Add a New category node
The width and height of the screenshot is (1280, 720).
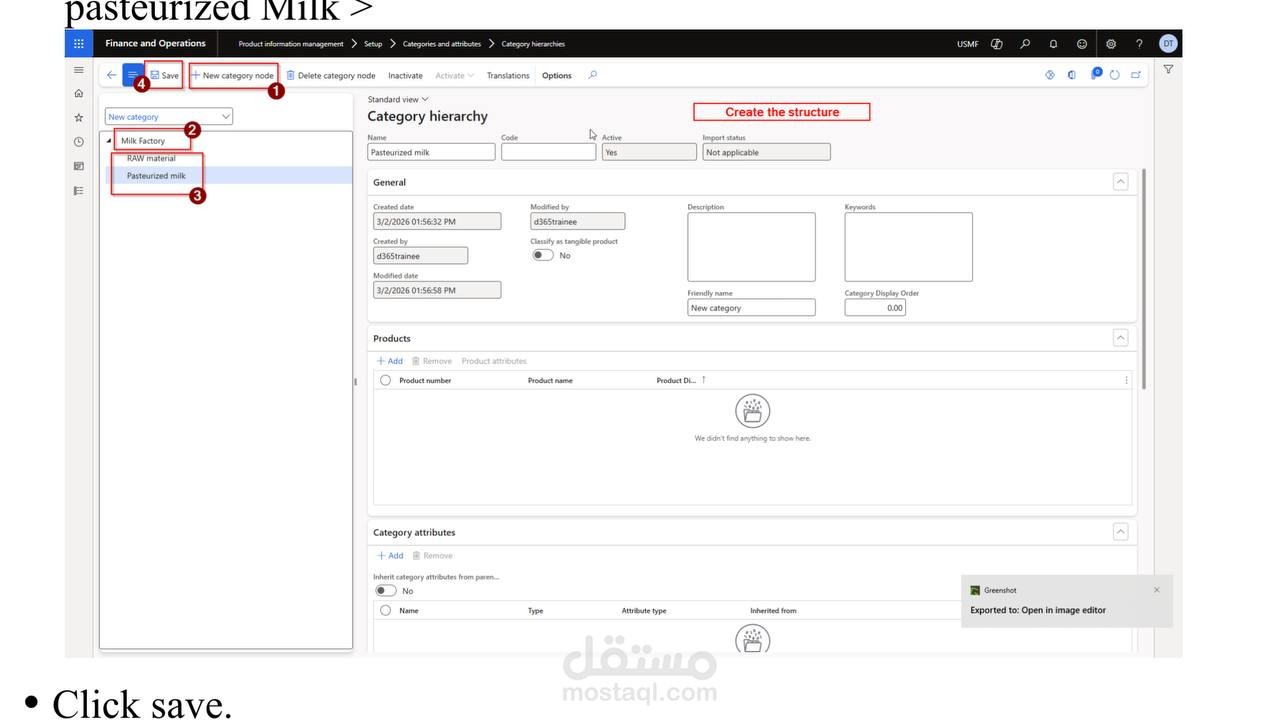[233, 75]
